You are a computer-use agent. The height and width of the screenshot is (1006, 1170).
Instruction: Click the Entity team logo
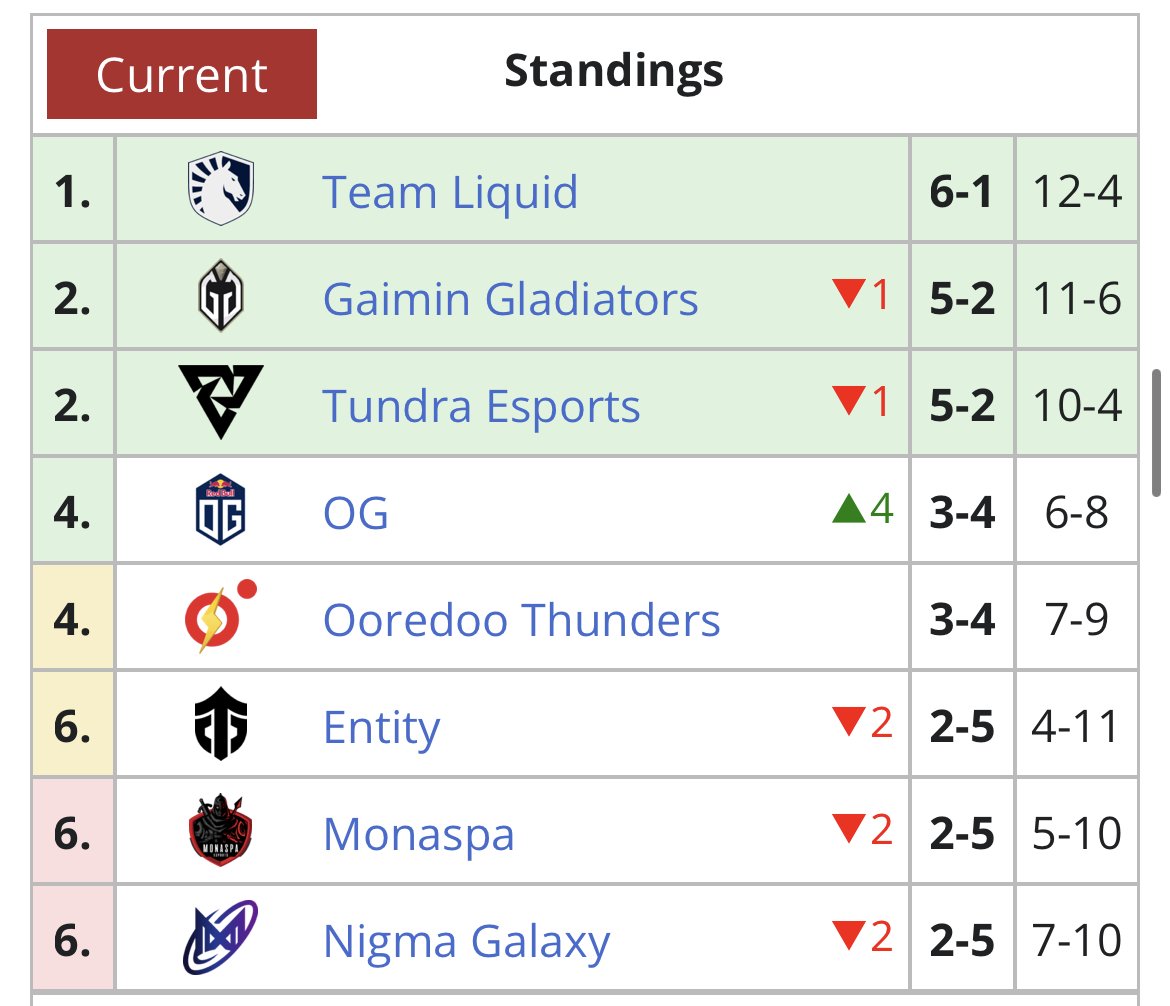coord(221,726)
